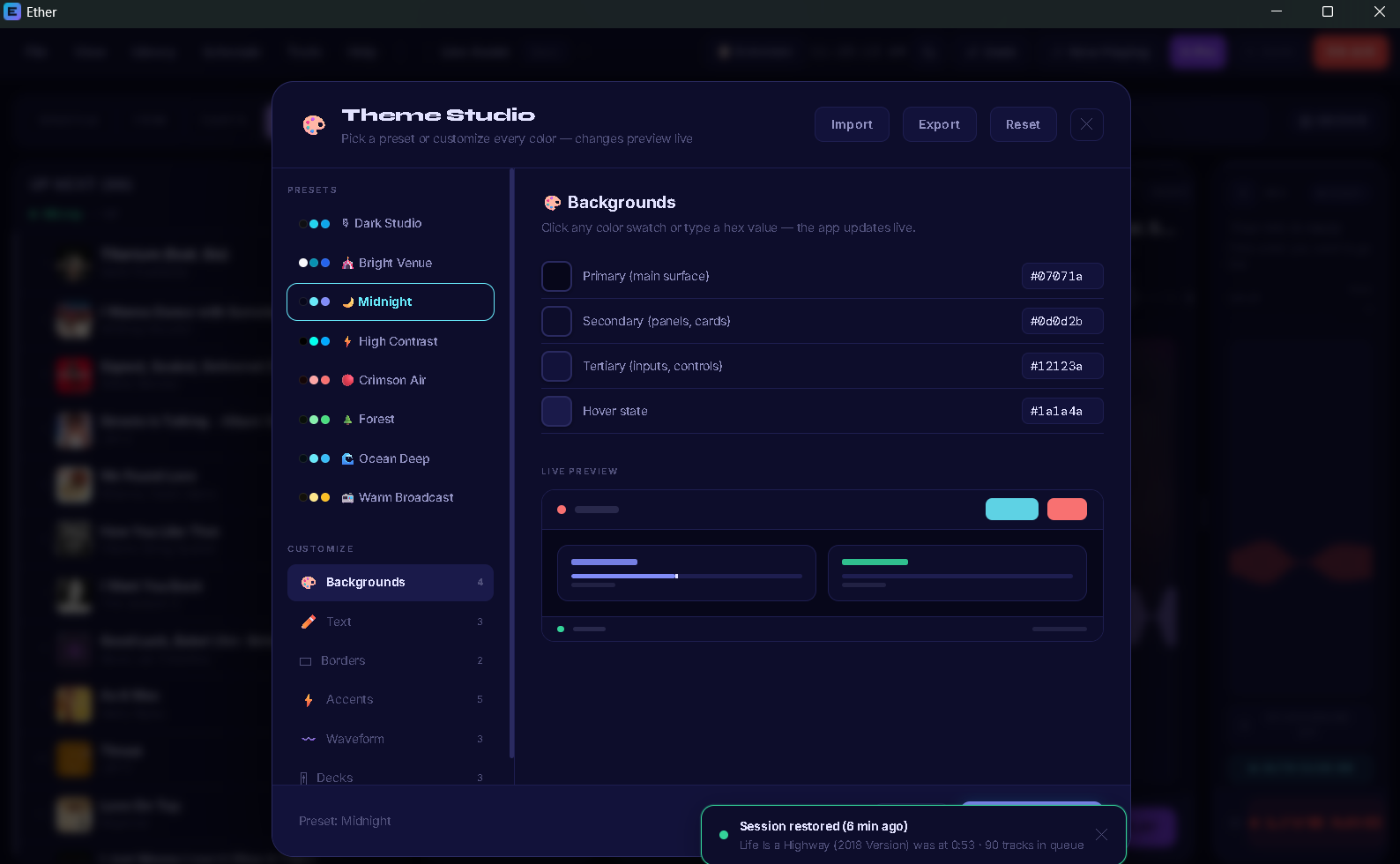Select the Bright Venue preset
This screenshot has width=1400, height=864.
[x=391, y=263]
